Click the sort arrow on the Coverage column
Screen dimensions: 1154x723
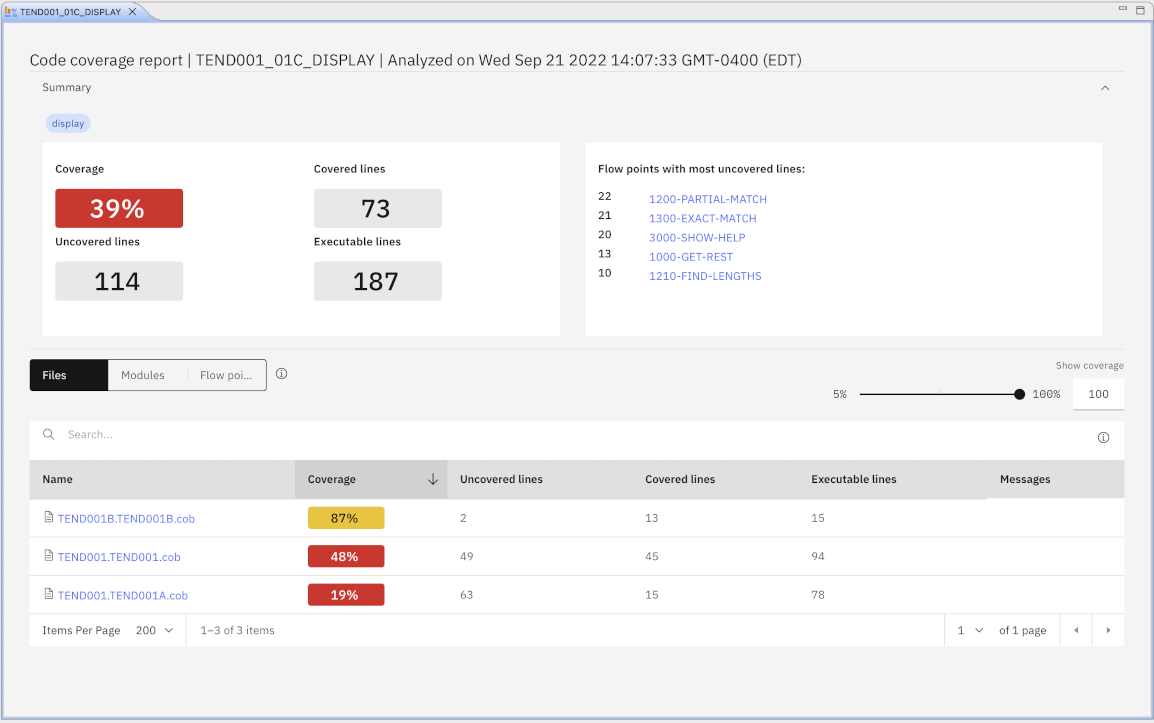click(432, 479)
